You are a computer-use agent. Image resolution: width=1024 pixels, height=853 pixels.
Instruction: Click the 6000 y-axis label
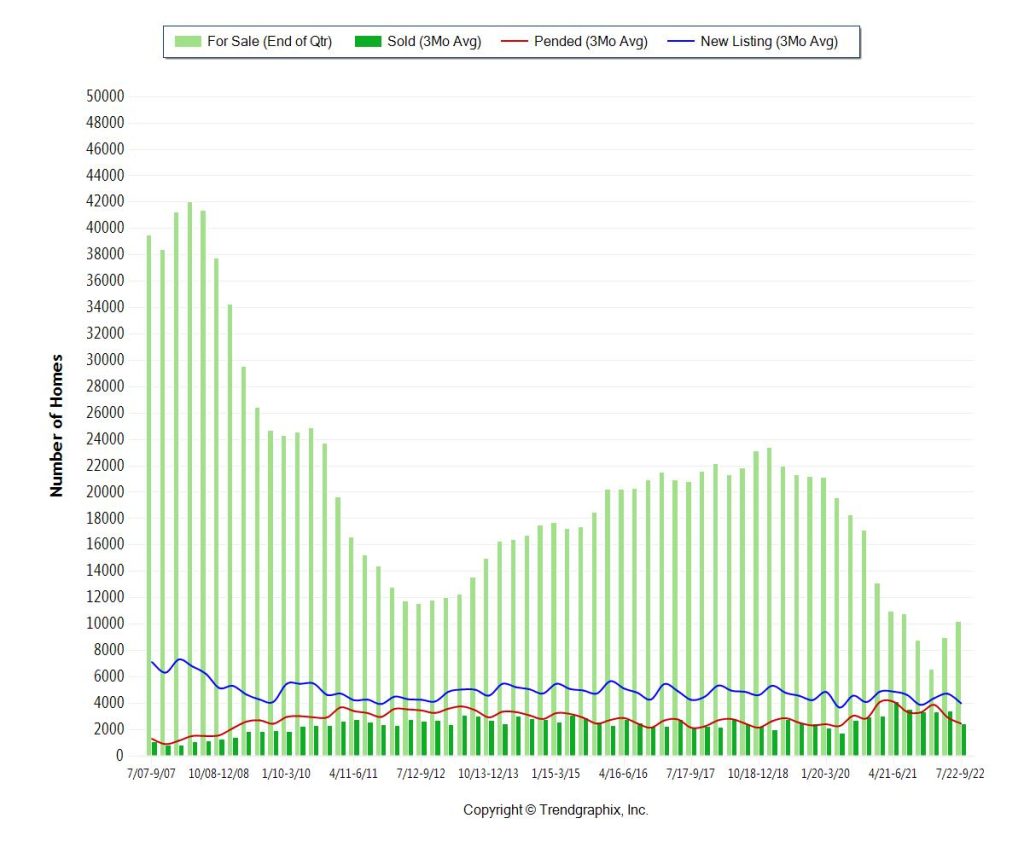coord(108,677)
